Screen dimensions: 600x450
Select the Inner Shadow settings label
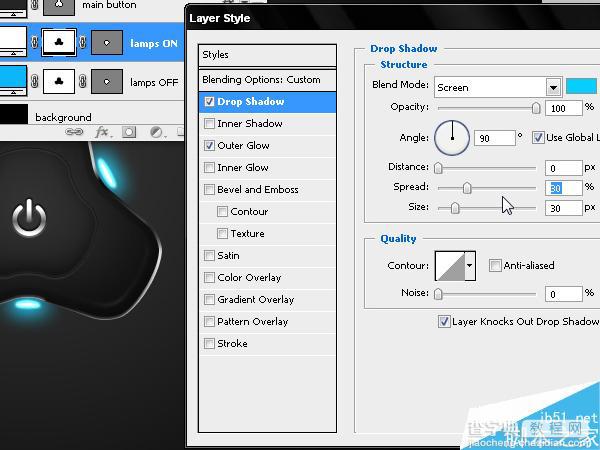[x=250, y=124]
